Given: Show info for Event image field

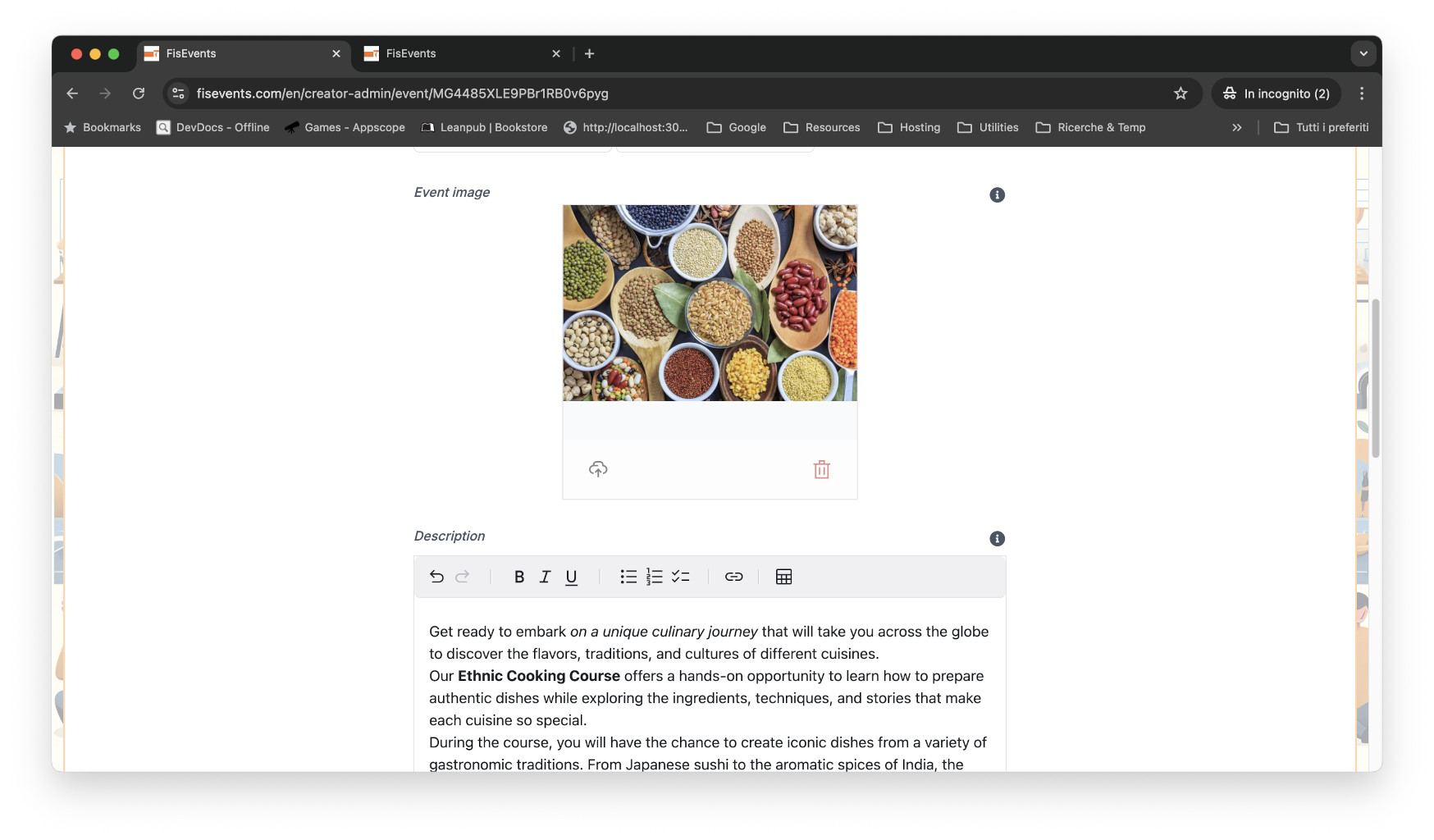Looking at the screenshot, I should 997,195.
